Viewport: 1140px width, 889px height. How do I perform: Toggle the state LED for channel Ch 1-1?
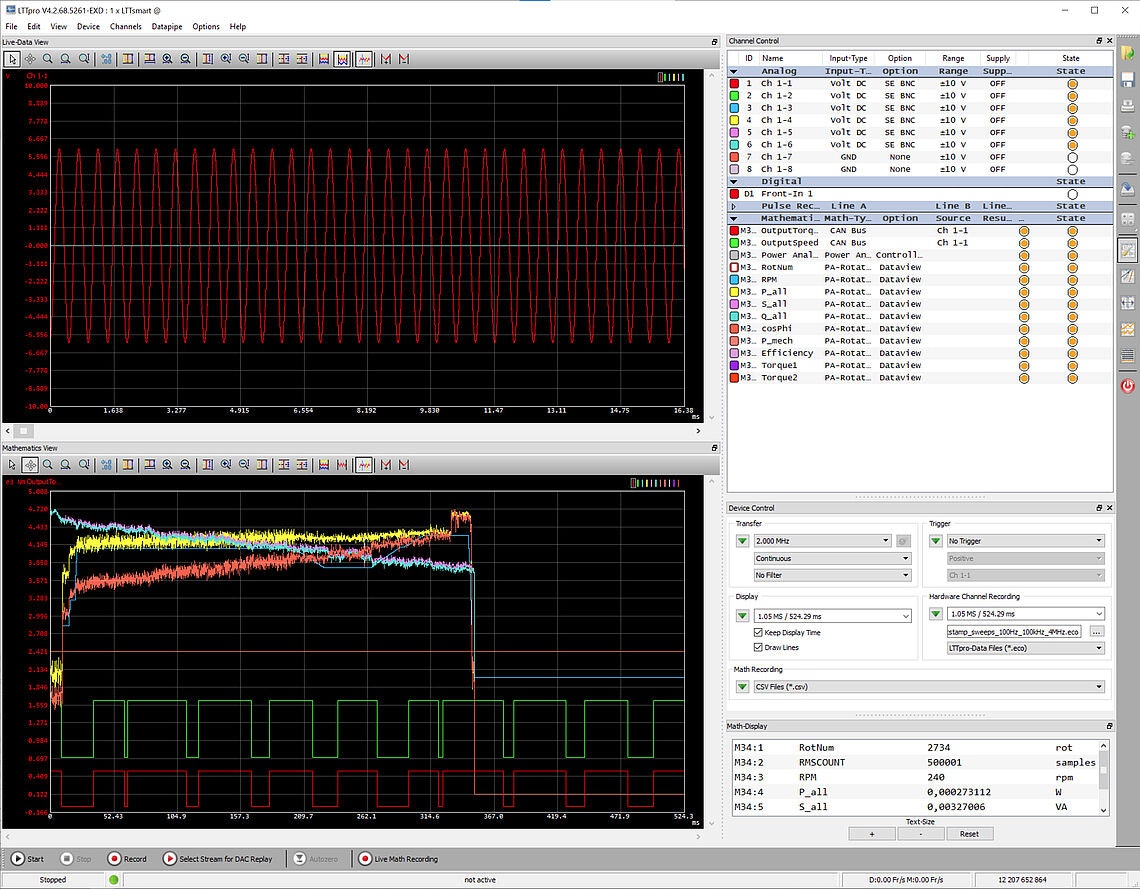pyautogui.click(x=1073, y=83)
